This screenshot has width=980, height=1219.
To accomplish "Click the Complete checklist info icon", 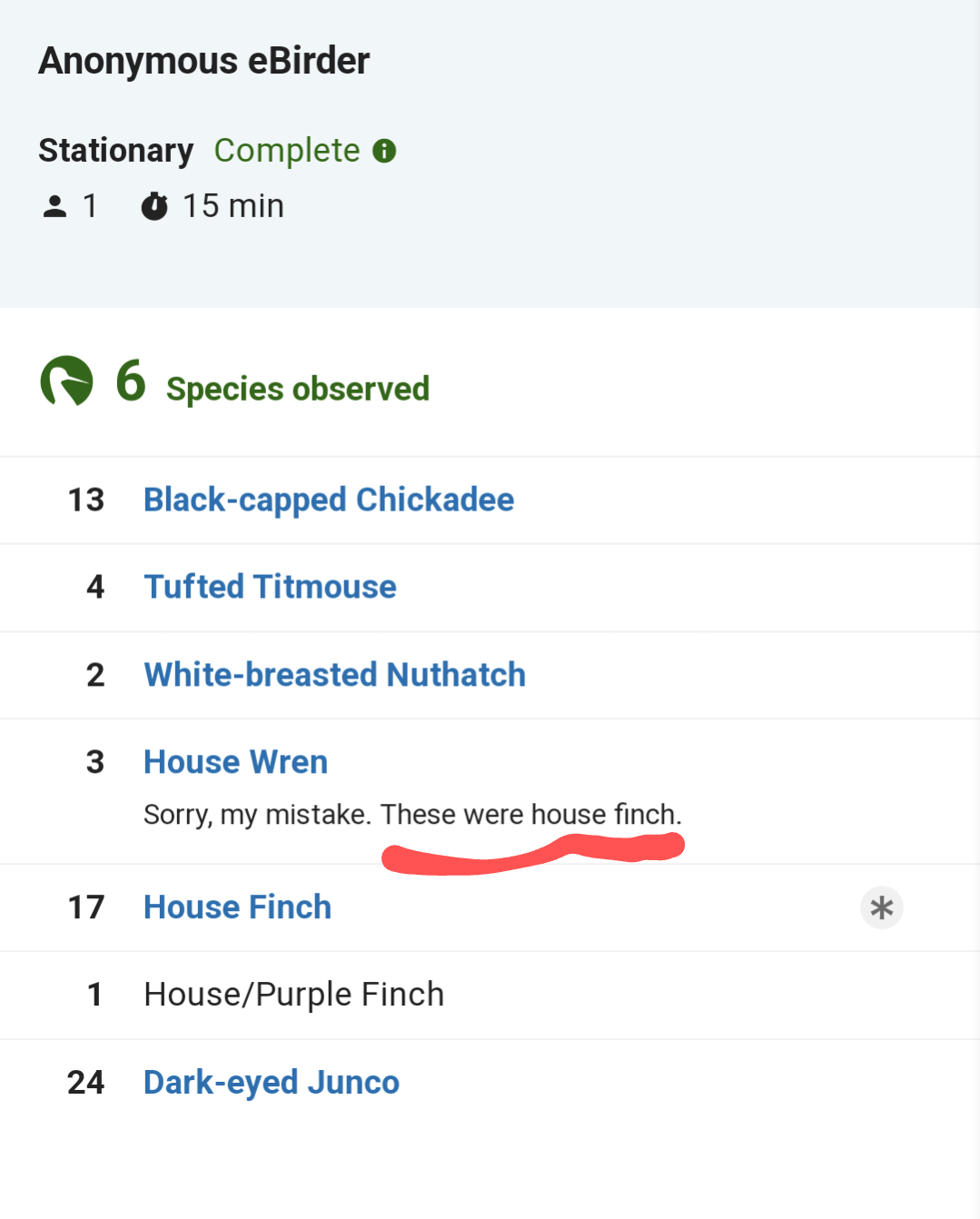I will point(384,151).
